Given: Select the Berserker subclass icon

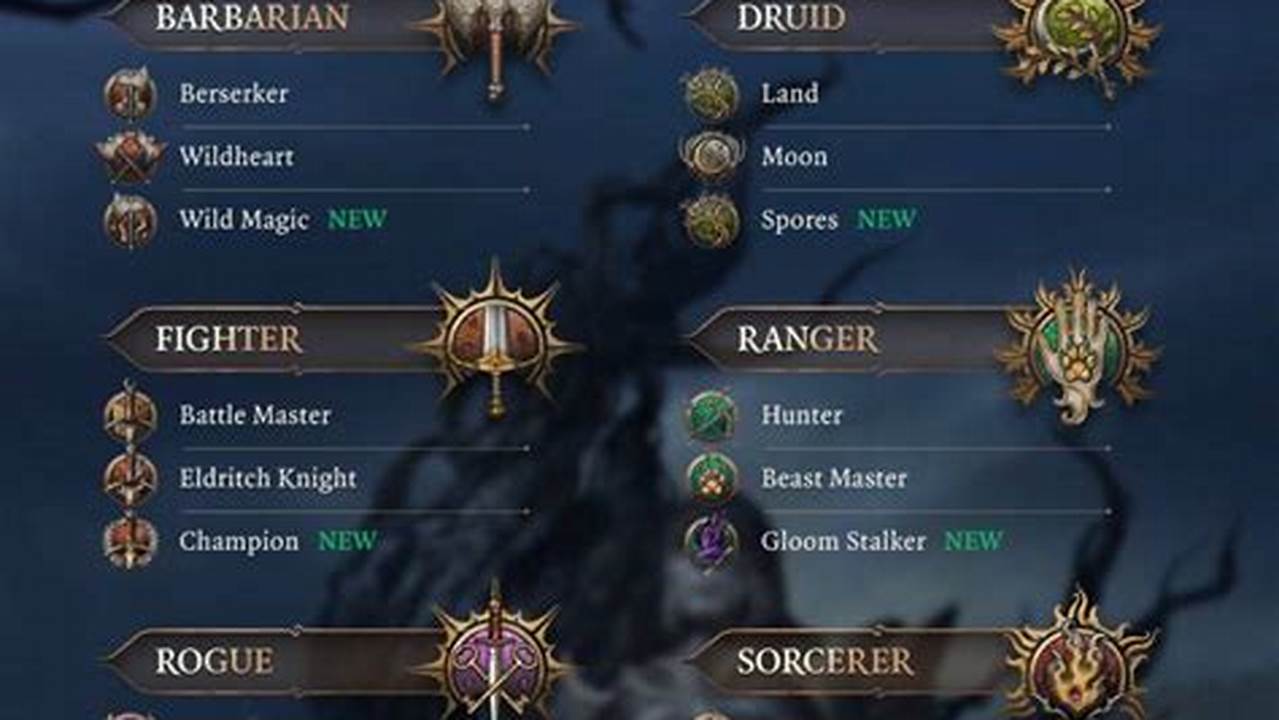Looking at the screenshot, I should pos(130,94).
